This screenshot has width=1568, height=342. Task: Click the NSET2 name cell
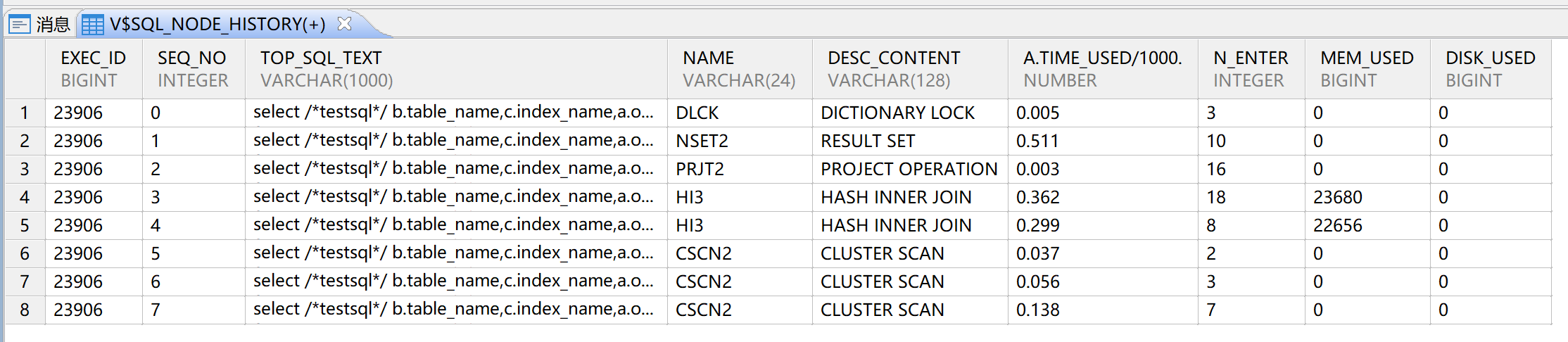[x=740, y=141]
